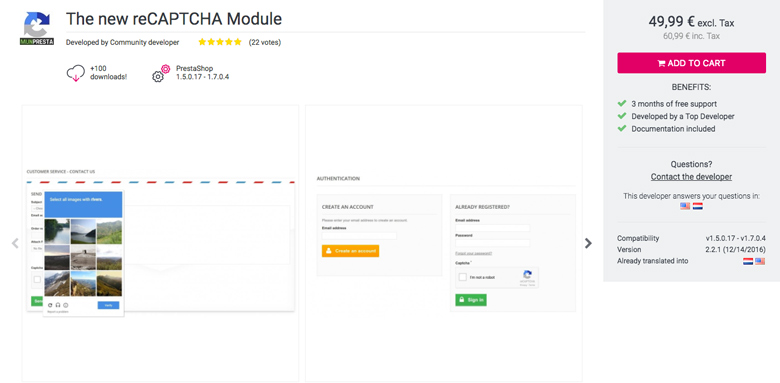The width and height of the screenshot is (780, 383).
Task: Click "PrestaShop 1.5.0.17 - 1.7.0.4" text
Action: (202, 73)
